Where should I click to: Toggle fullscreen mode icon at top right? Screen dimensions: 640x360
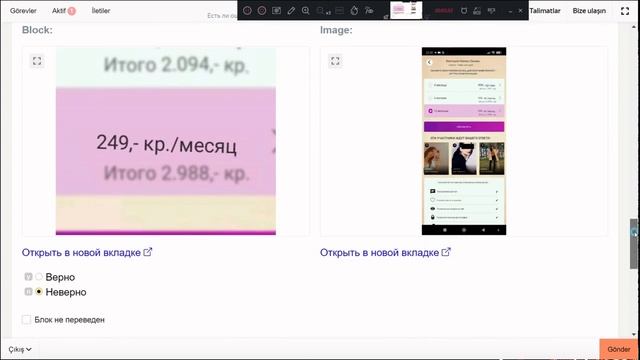click(625, 11)
